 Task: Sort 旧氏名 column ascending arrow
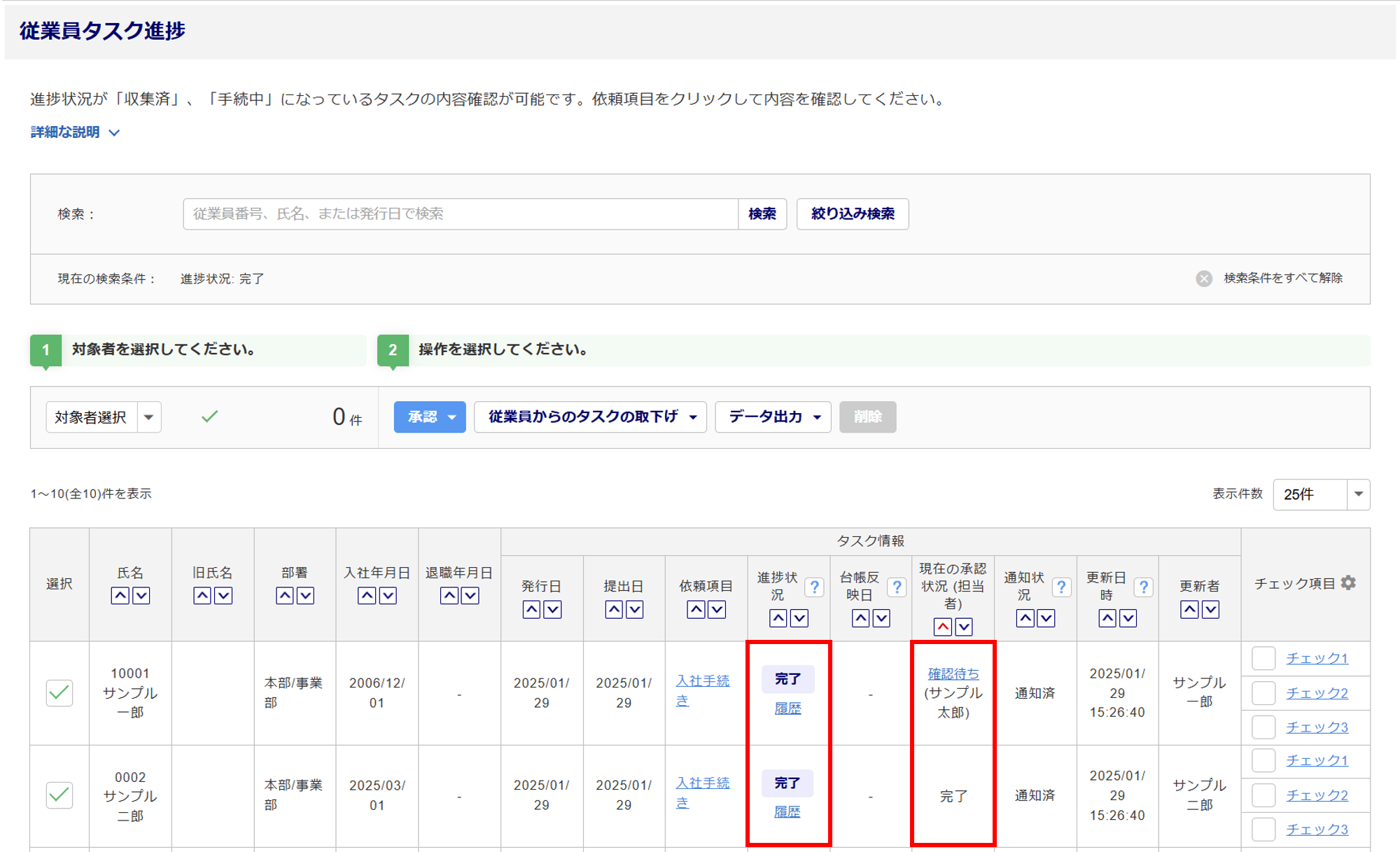coord(202,596)
